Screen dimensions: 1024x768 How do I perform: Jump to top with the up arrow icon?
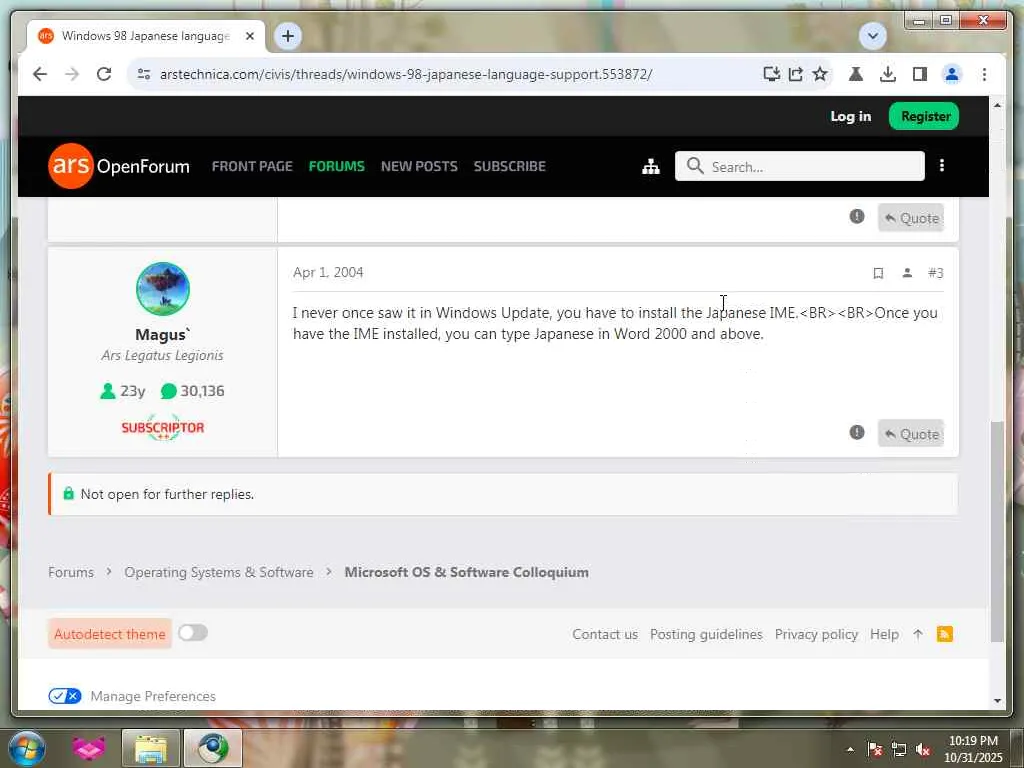[918, 634]
